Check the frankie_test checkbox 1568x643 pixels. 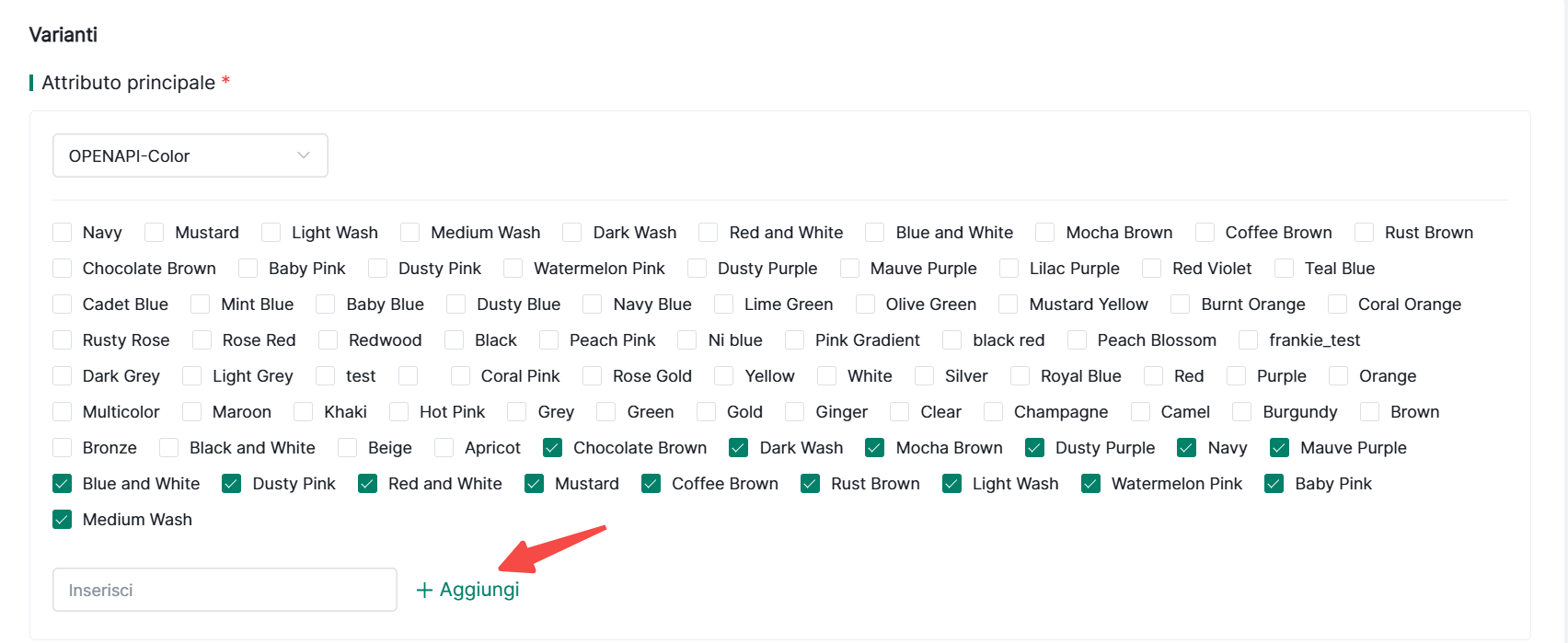pyautogui.click(x=1249, y=340)
